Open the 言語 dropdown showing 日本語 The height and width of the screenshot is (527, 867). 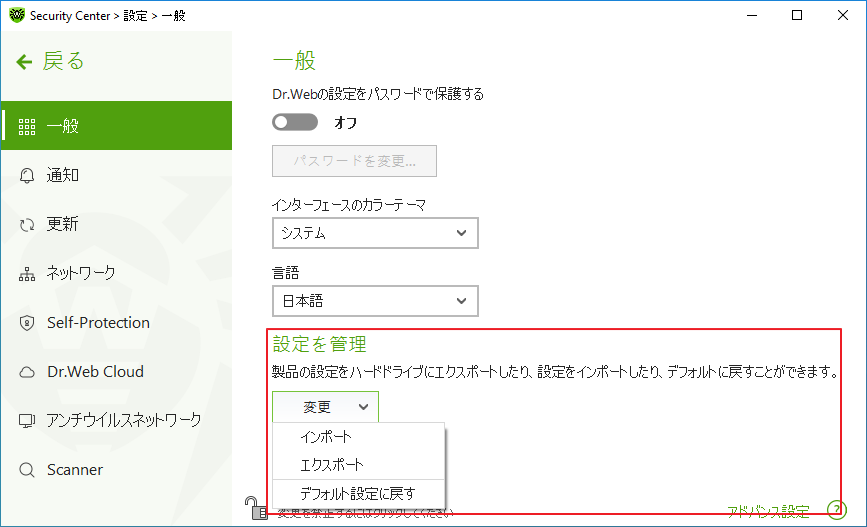coord(375,301)
